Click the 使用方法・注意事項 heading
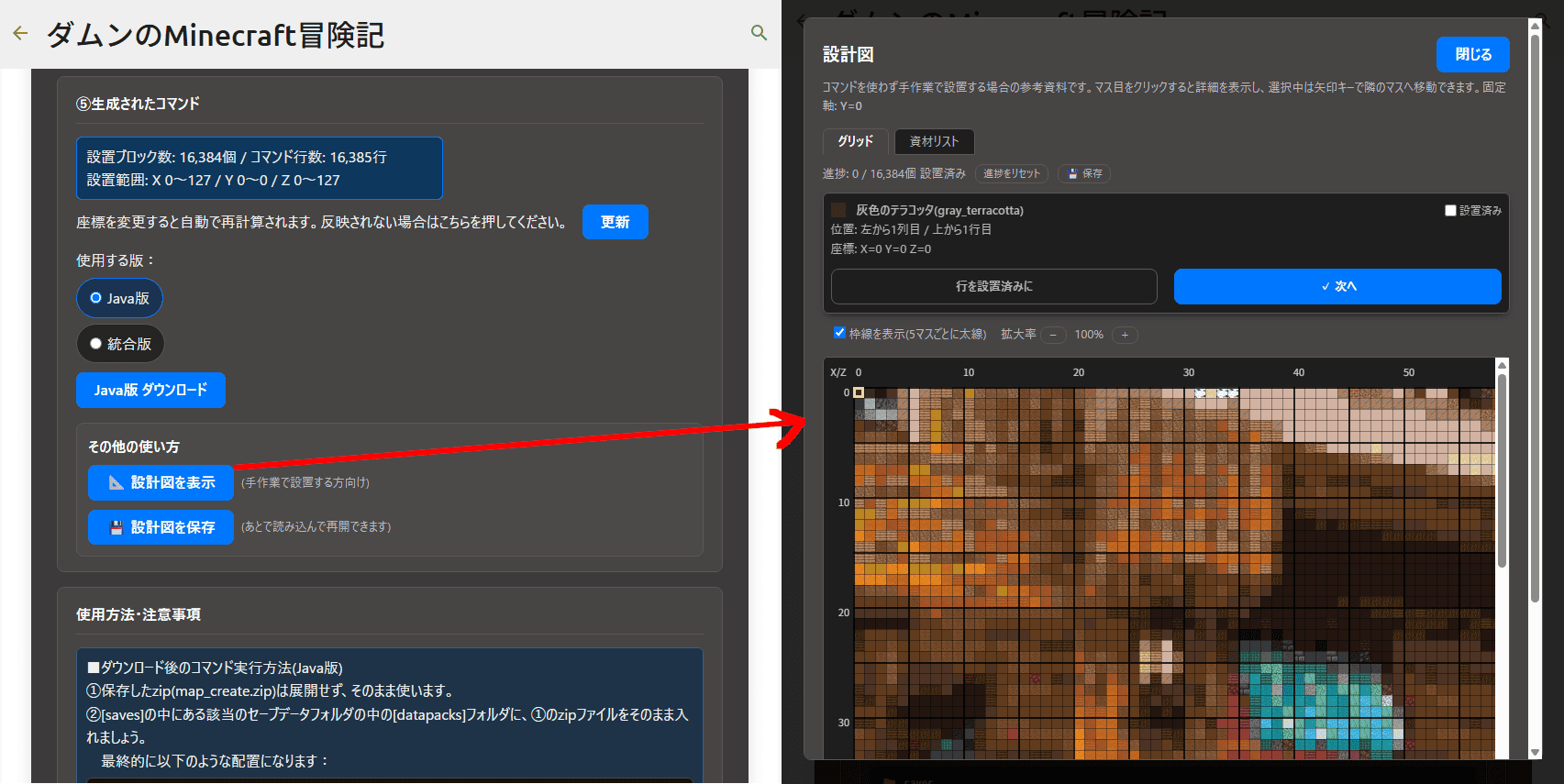Viewport: 1564px width, 784px height. 139,614
